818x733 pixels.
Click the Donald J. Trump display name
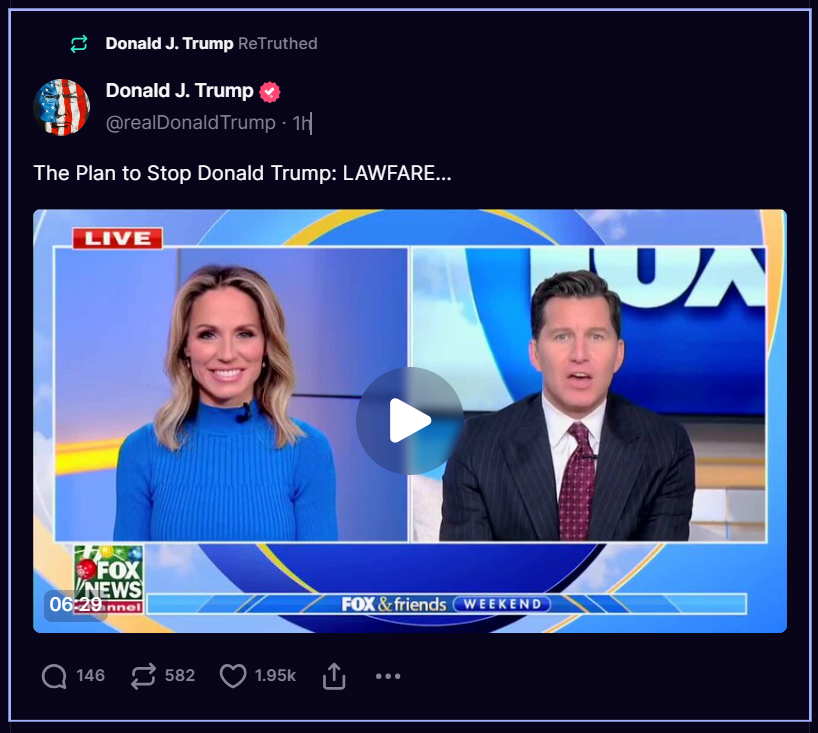(179, 91)
